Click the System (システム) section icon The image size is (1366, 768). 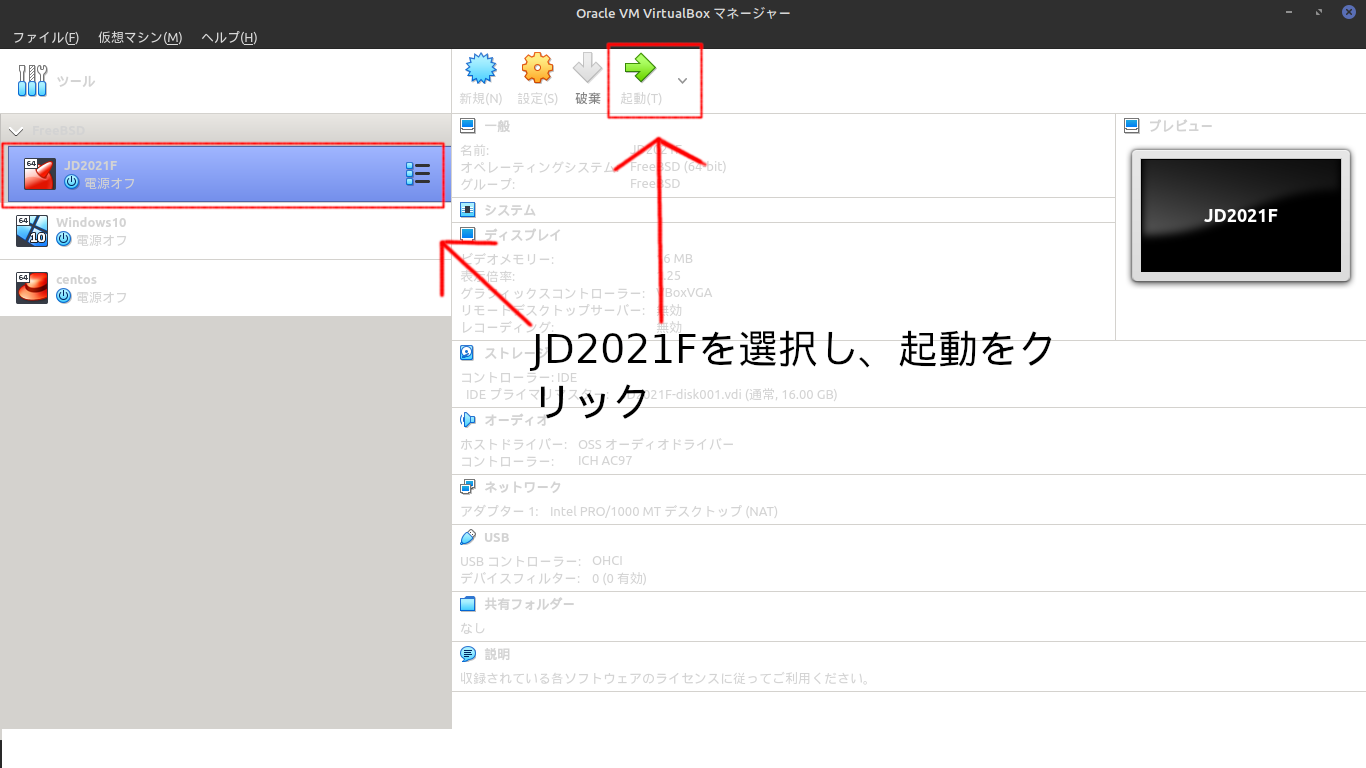467,210
